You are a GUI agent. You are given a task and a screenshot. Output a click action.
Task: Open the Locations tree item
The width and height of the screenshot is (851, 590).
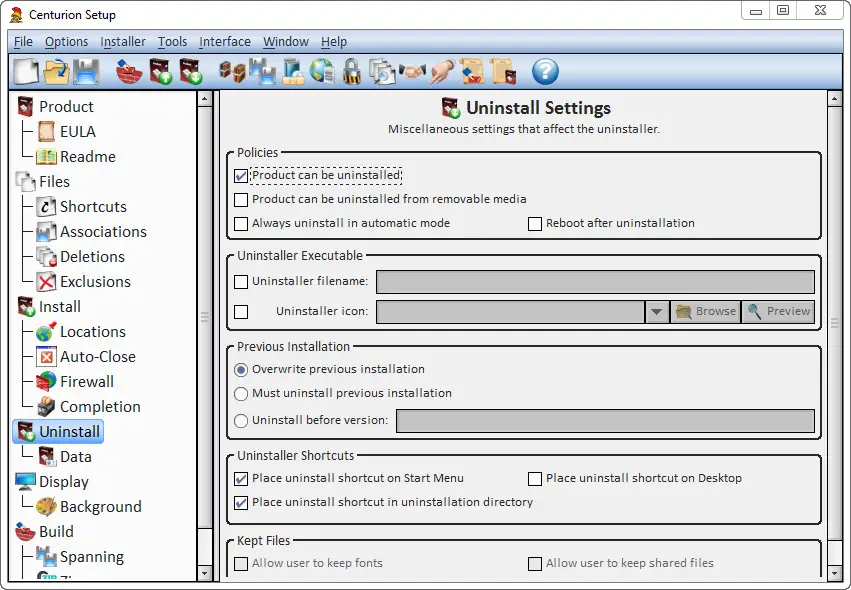[x=93, y=332]
